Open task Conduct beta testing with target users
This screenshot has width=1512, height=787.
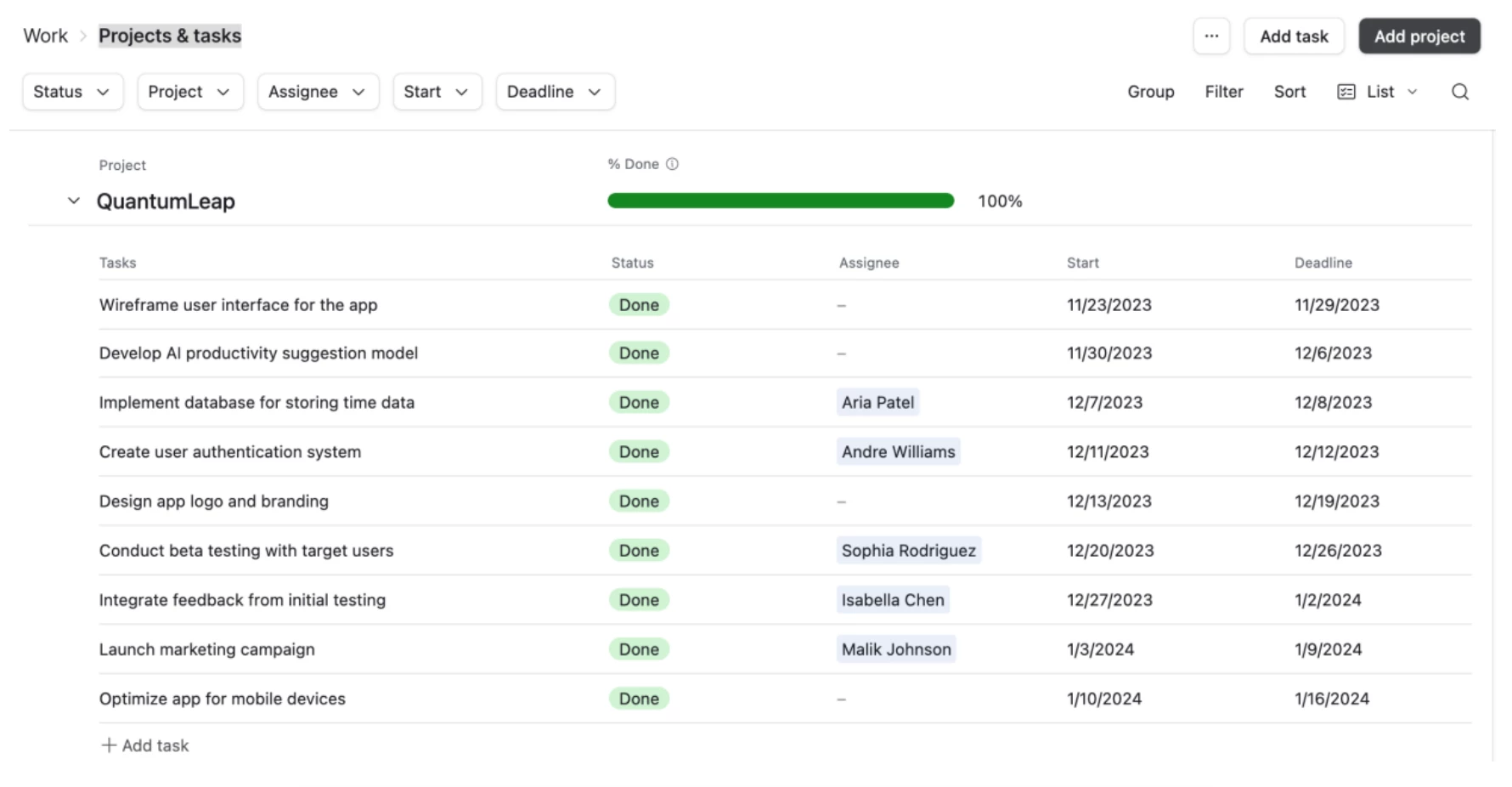tap(246, 551)
